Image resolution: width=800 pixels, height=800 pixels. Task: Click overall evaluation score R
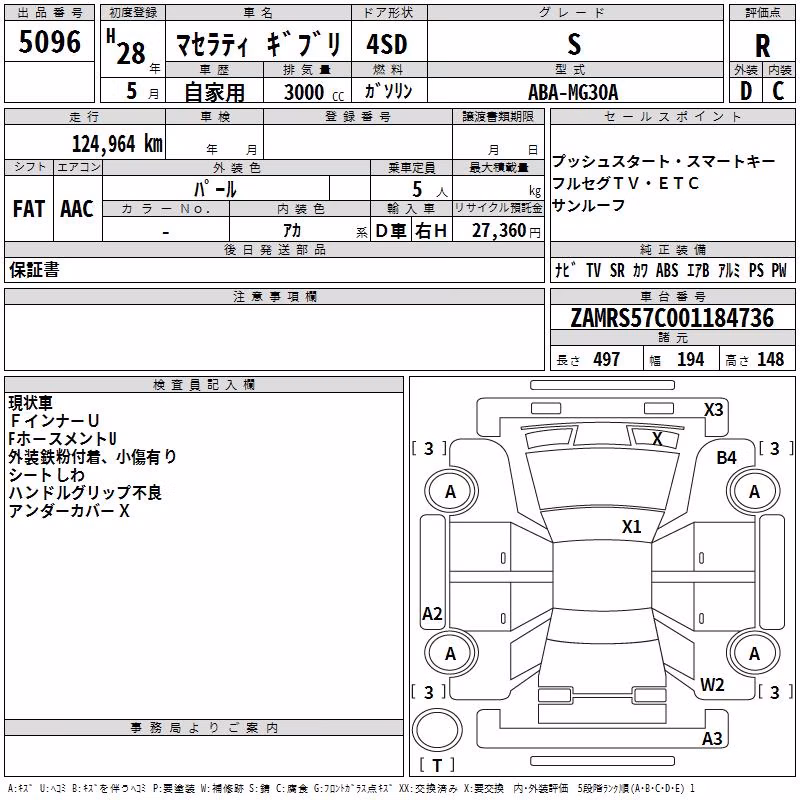(x=762, y=46)
